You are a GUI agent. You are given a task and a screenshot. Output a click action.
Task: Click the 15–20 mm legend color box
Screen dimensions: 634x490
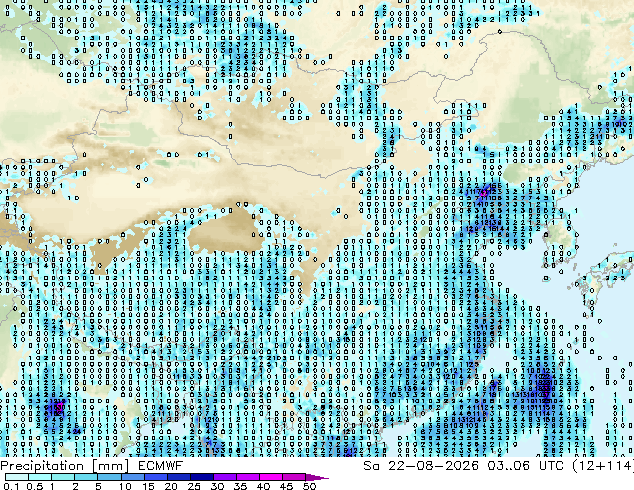[x=156, y=477]
